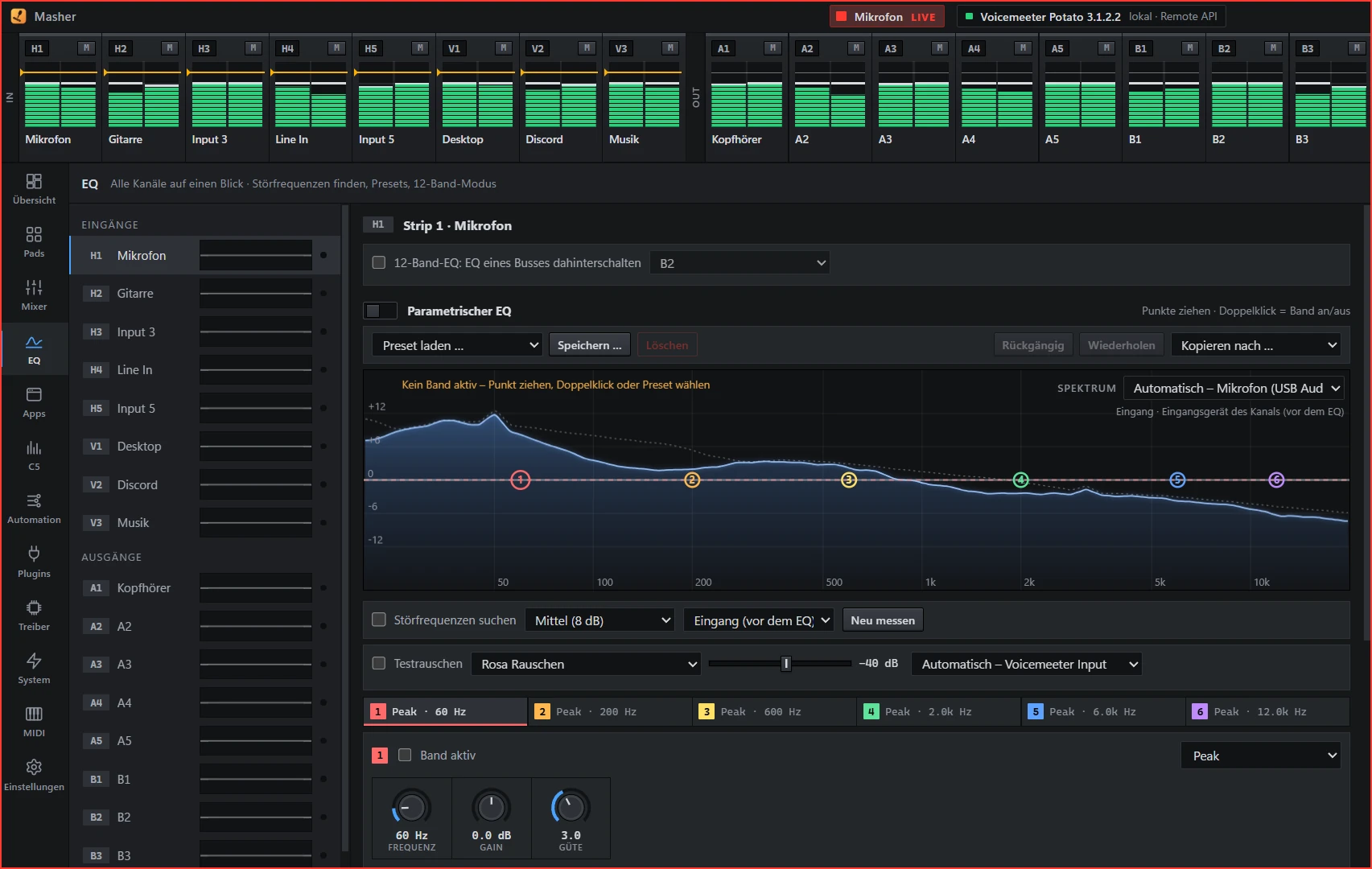1372x869 pixels.
Task: Mute the V2 Discord strip via M button
Action: coord(587,48)
